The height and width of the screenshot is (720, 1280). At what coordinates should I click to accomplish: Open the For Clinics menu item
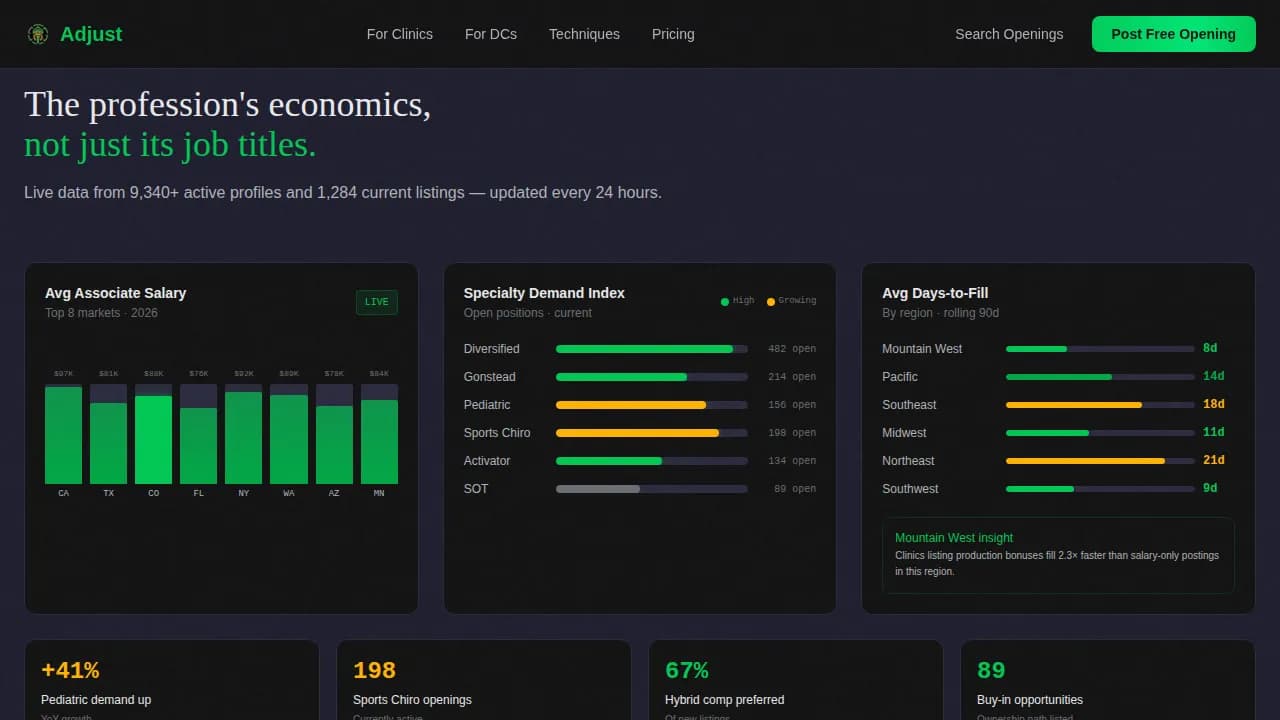[x=399, y=34]
